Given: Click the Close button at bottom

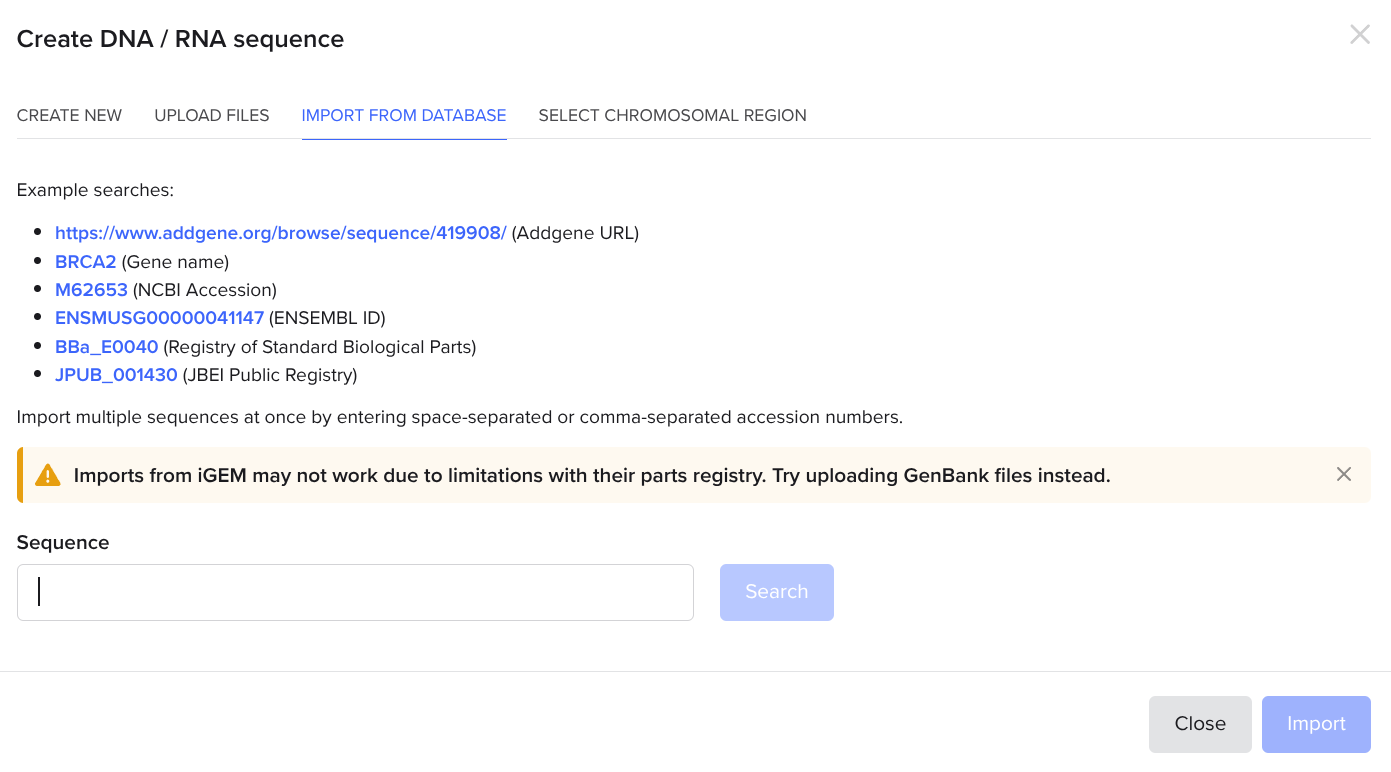Looking at the screenshot, I should [x=1200, y=724].
